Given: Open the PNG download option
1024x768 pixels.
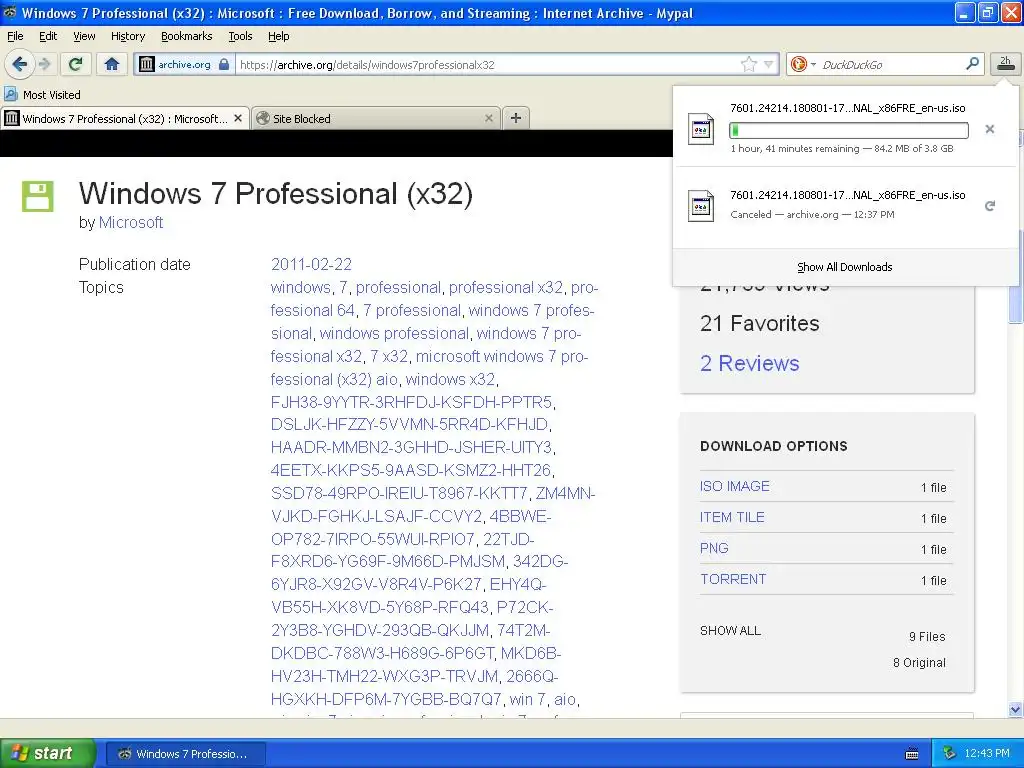Looking at the screenshot, I should [x=714, y=549].
